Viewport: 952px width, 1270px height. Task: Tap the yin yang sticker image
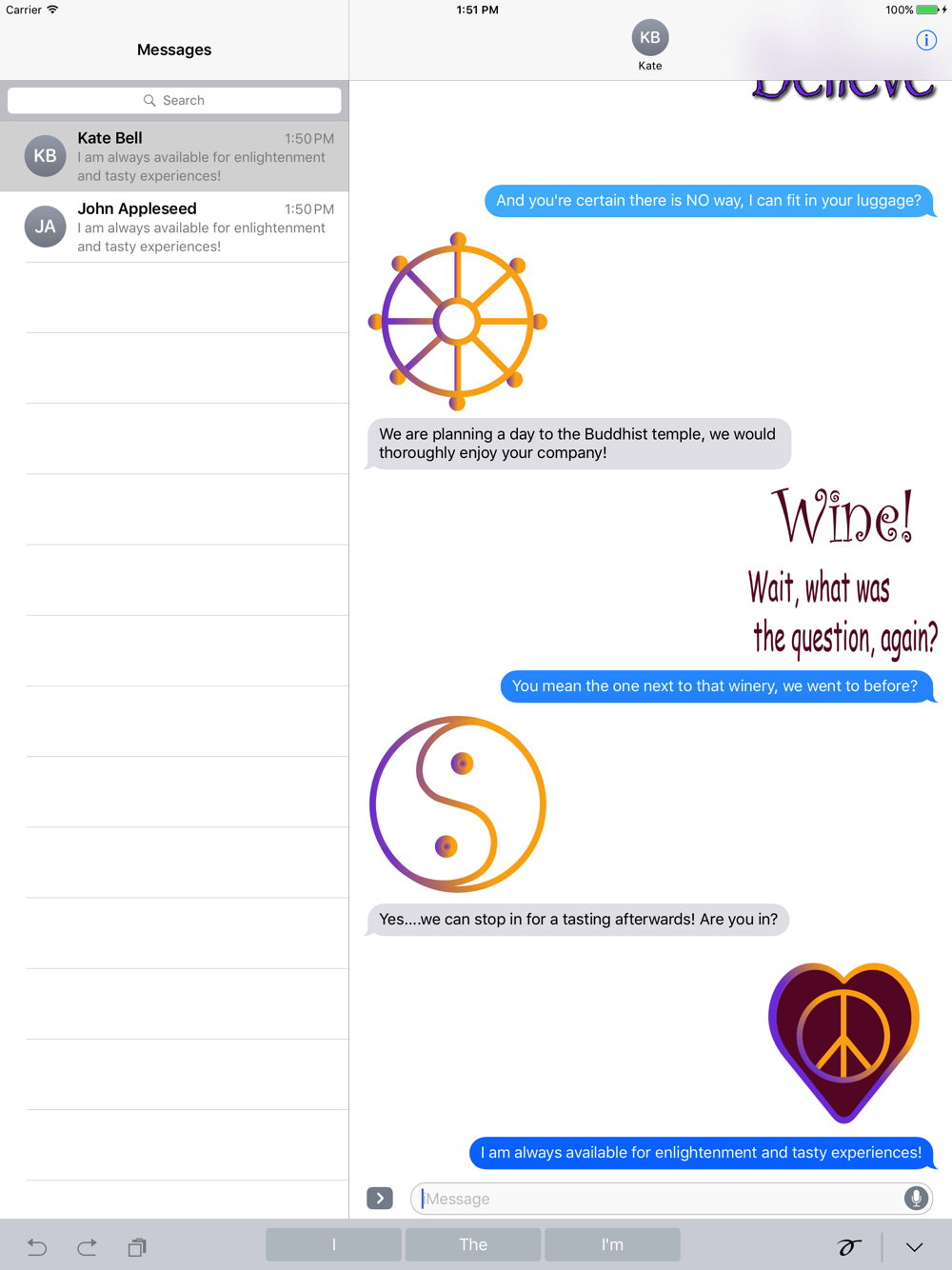458,804
